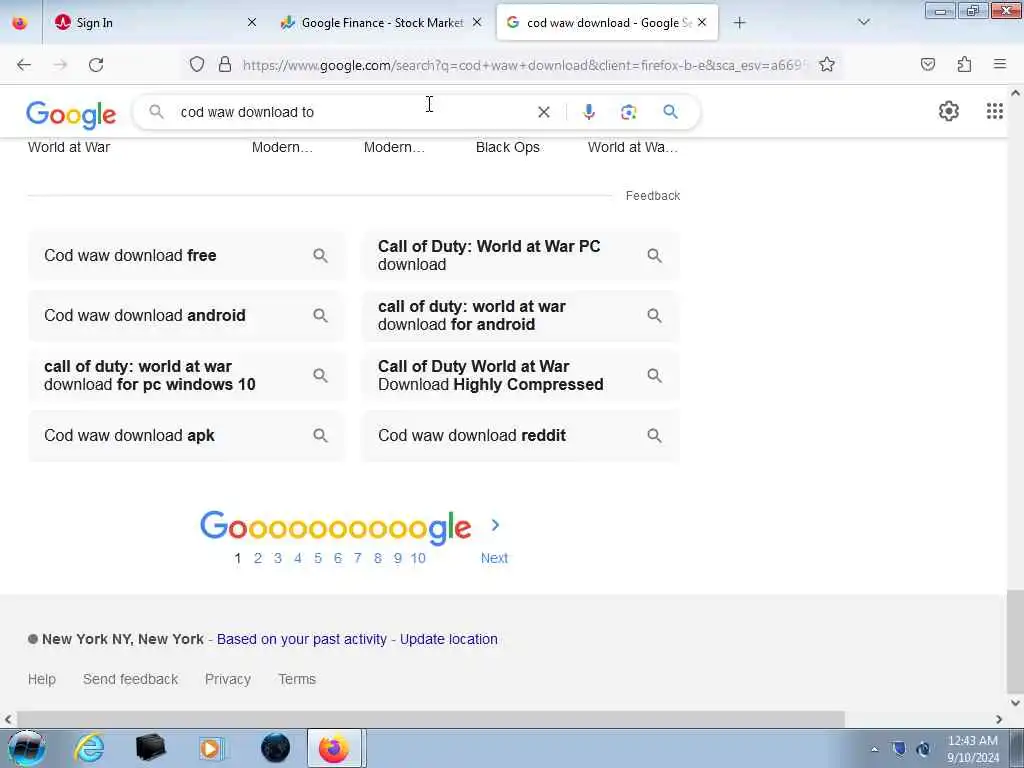Close the Sign In tab
The image size is (1024, 768).
pos(252,23)
